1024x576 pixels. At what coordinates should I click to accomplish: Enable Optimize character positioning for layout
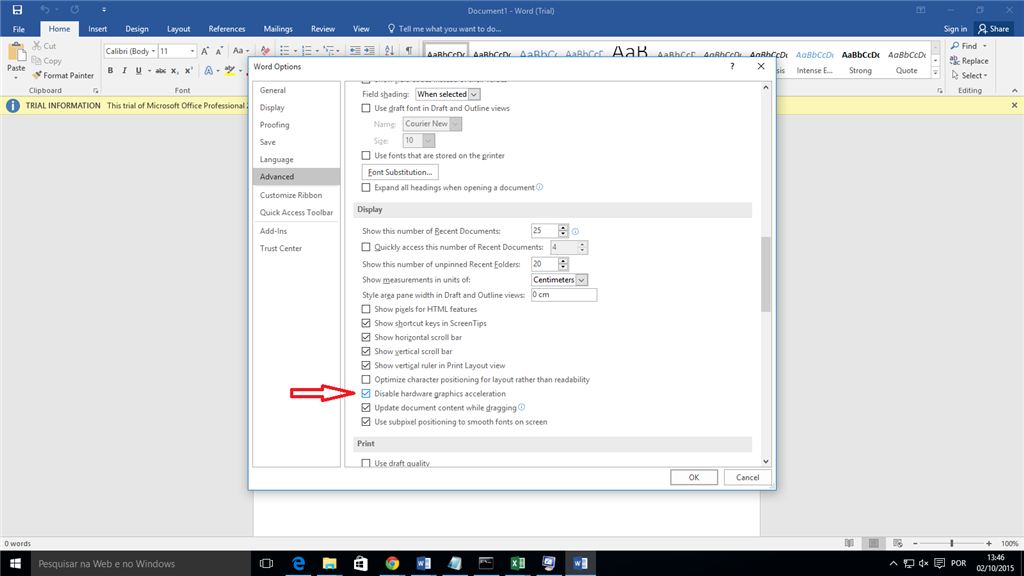pyautogui.click(x=366, y=379)
